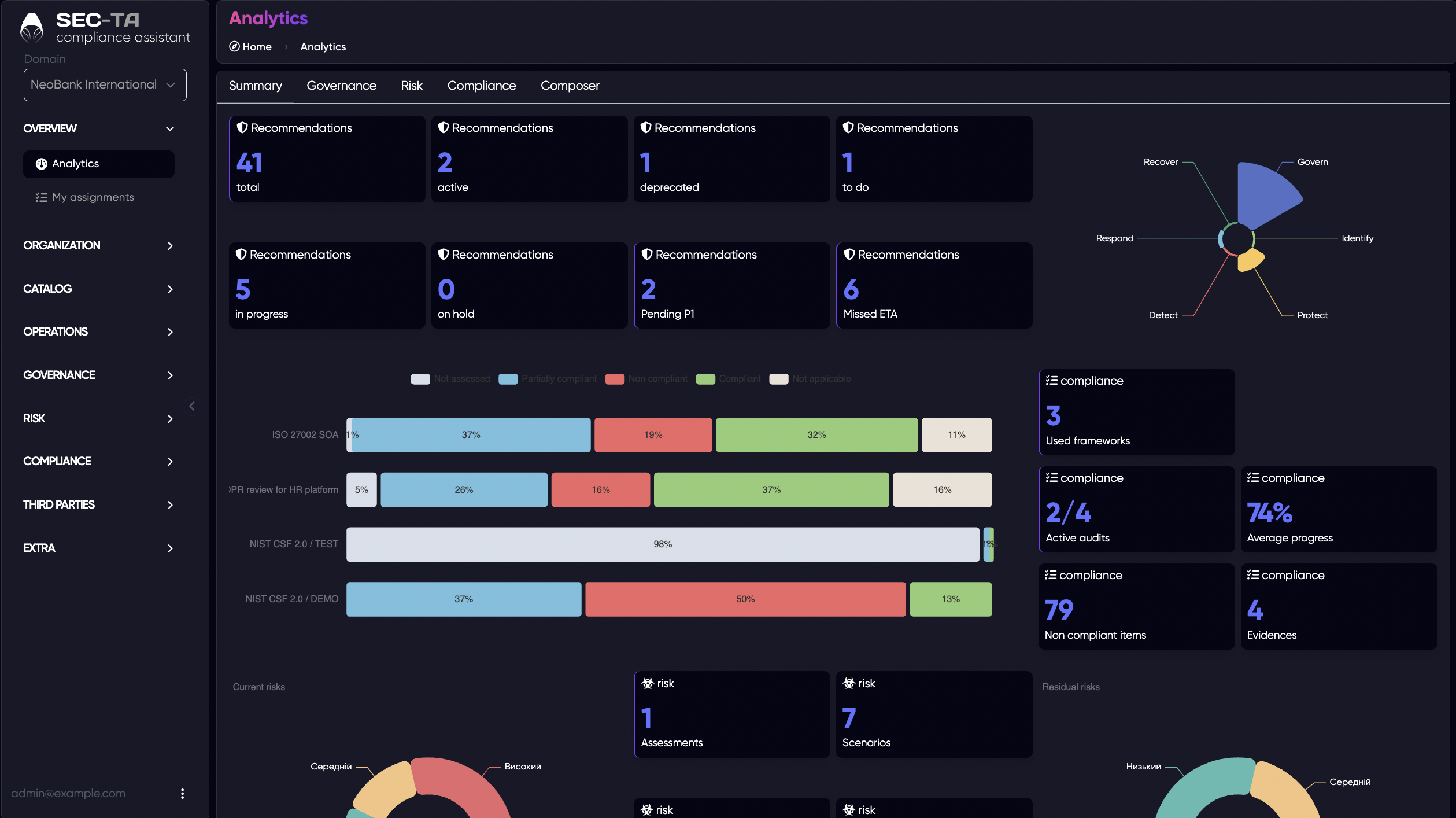Toggle the Not assessed legend item

point(450,379)
